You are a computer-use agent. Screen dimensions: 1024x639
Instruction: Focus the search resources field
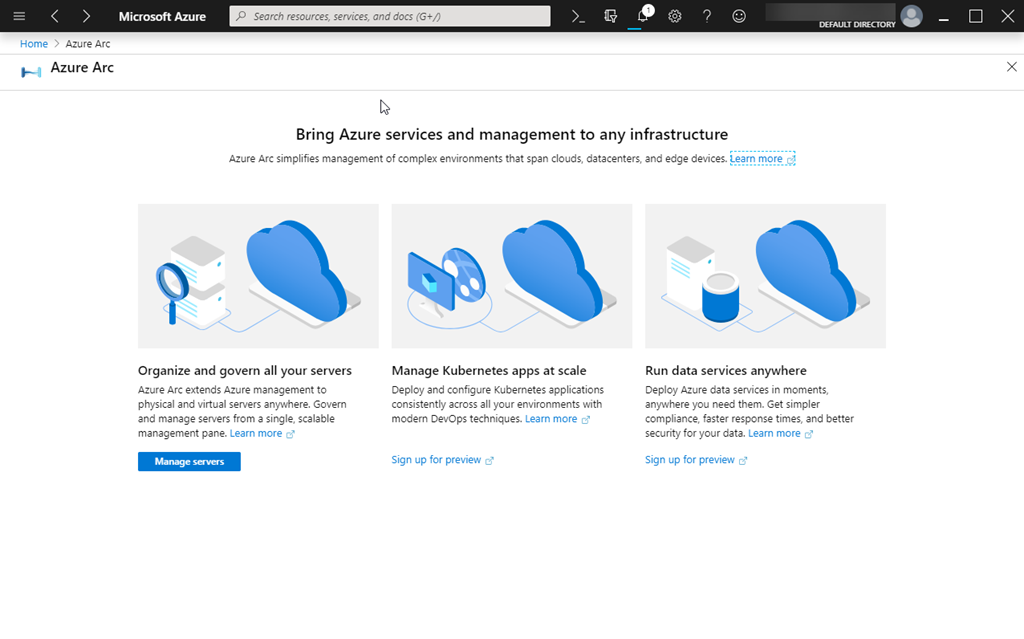[x=390, y=16]
